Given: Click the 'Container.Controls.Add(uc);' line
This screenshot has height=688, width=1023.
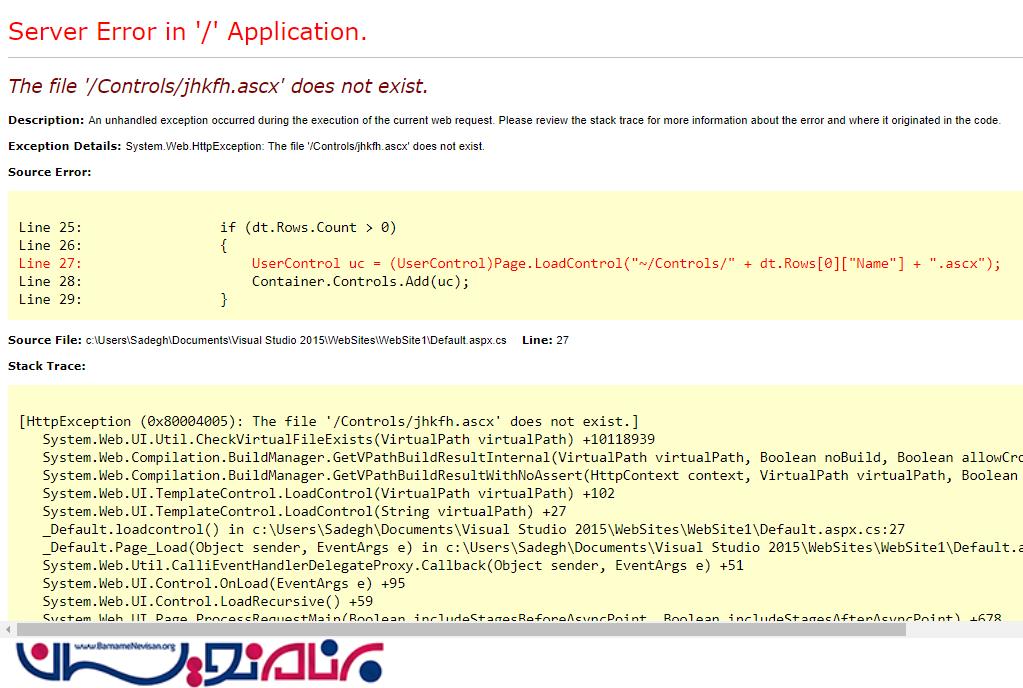Looking at the screenshot, I should (360, 281).
